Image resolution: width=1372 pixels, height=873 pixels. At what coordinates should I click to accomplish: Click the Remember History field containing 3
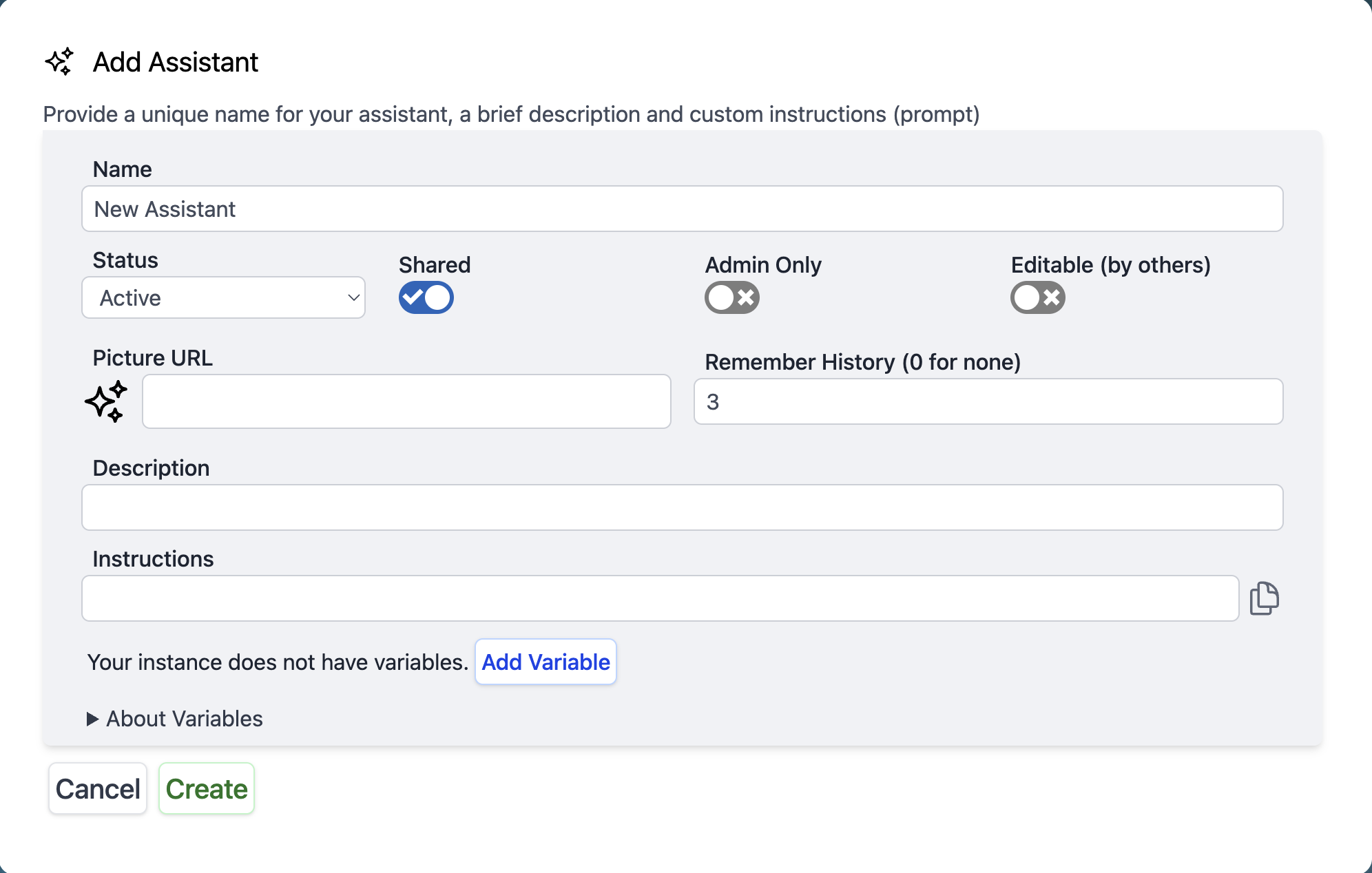[x=988, y=401]
